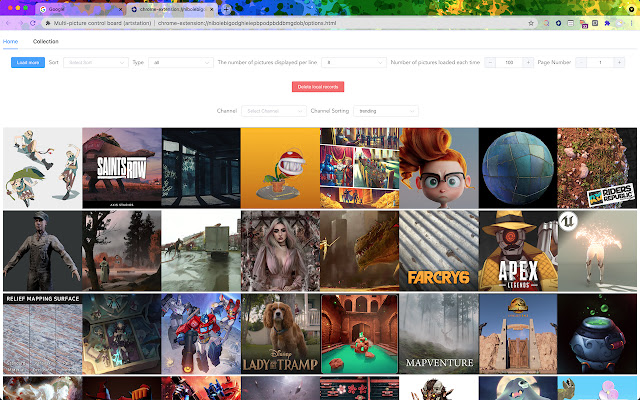Open the pink-haired woman portrait thumbnail
640x400 pixels.
(280, 251)
